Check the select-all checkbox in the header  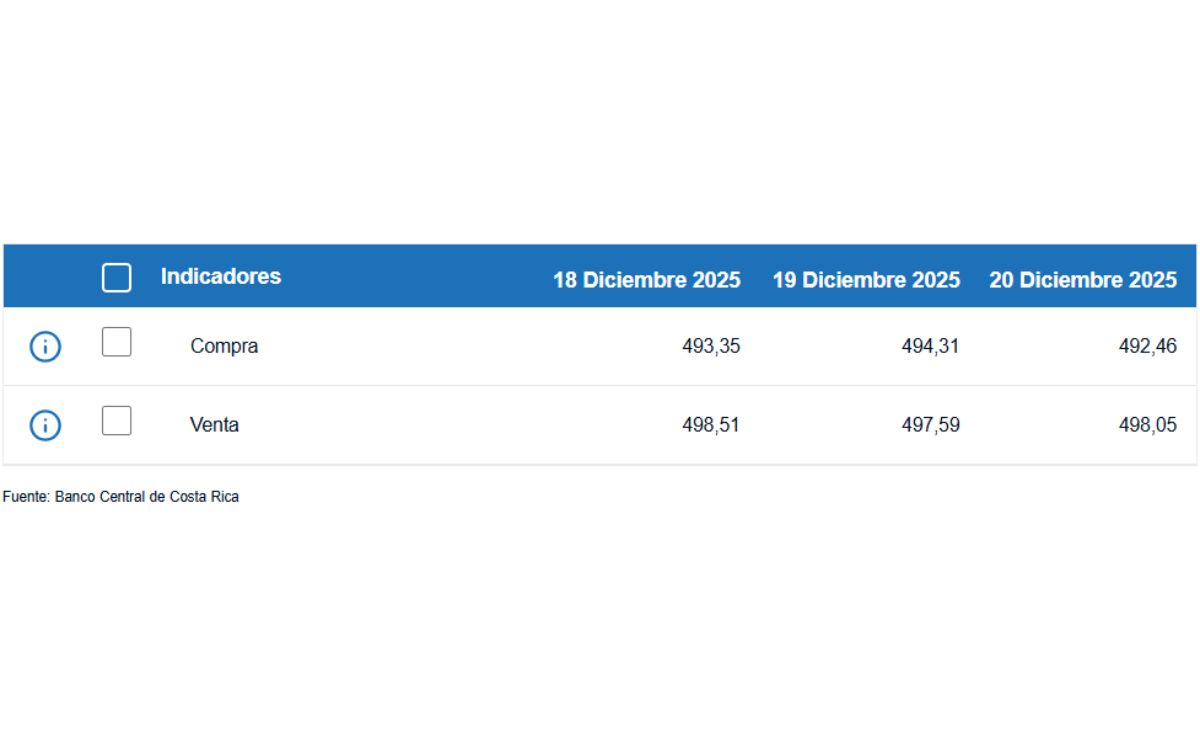(116, 276)
